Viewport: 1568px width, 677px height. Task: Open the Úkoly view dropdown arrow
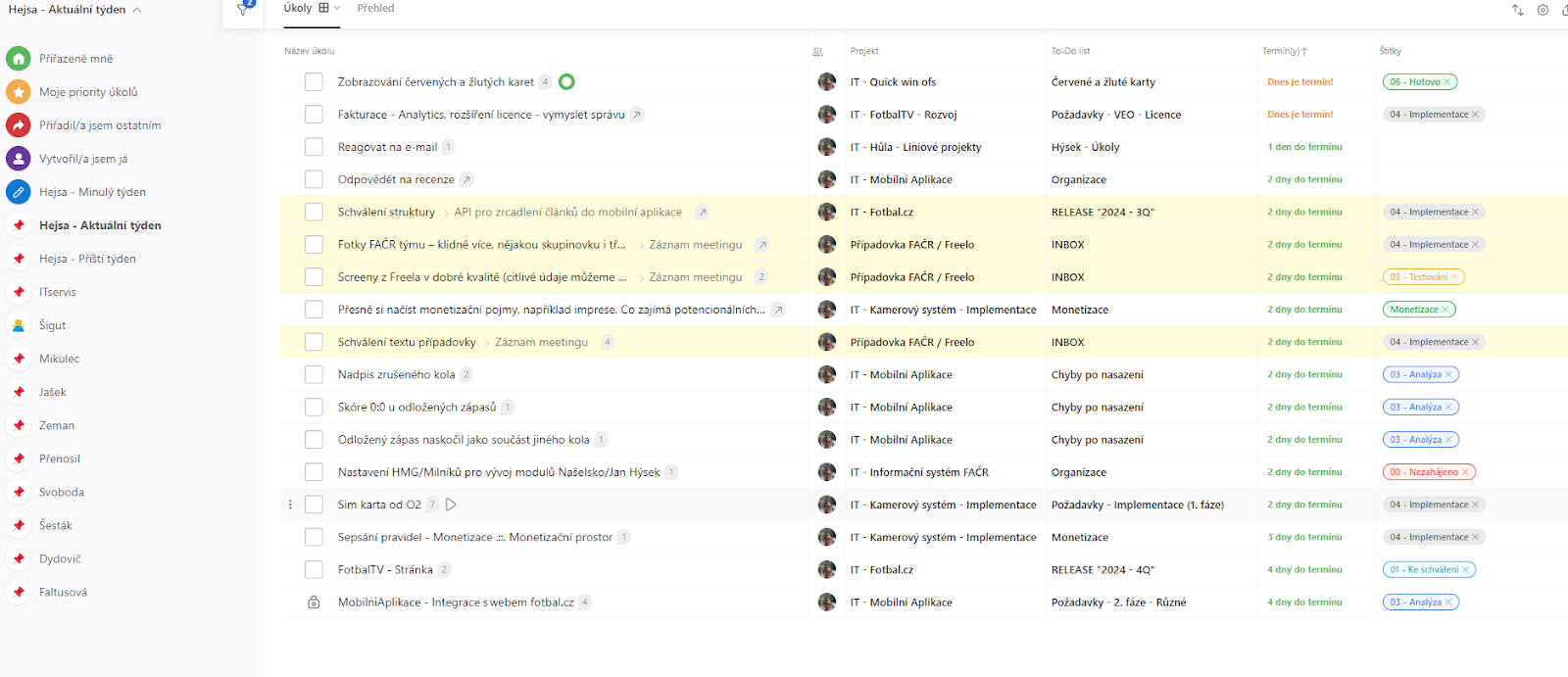pyautogui.click(x=337, y=8)
